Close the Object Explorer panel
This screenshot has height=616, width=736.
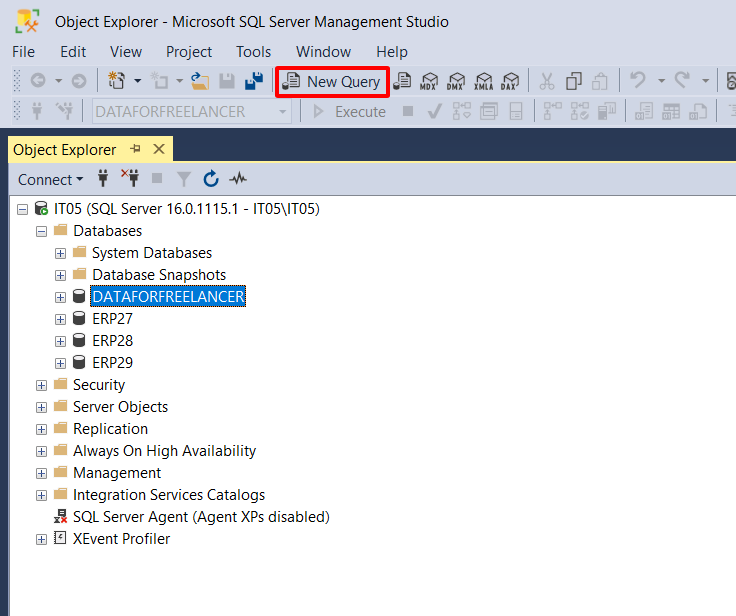[159, 149]
